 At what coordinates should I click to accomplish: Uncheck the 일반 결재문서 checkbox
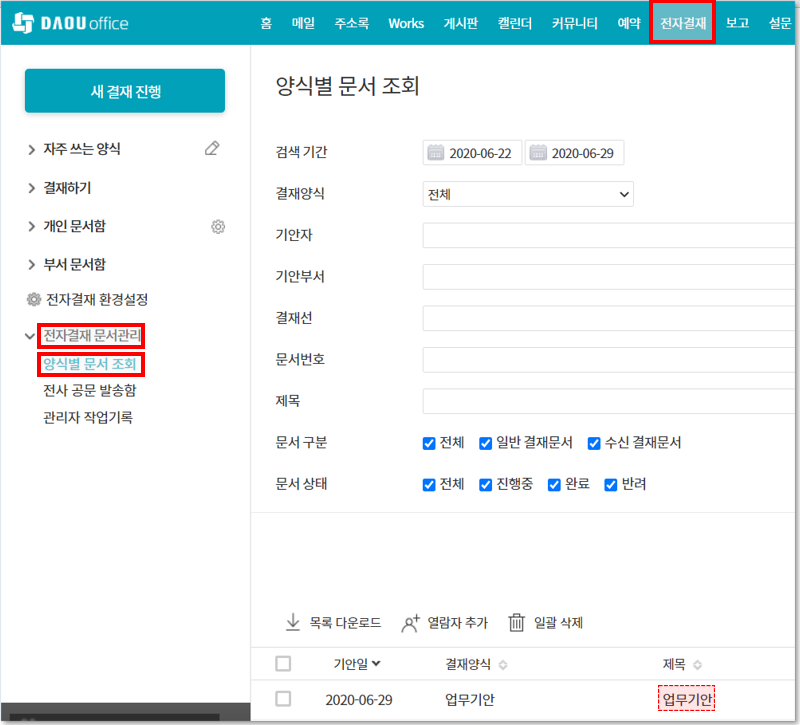(x=486, y=443)
